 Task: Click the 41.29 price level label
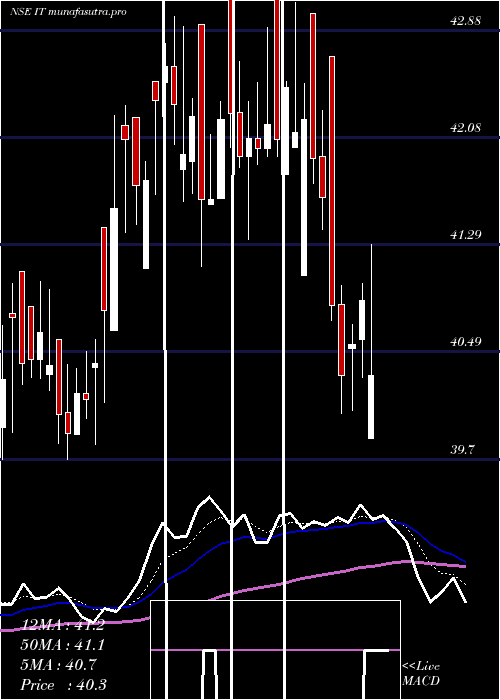point(465,234)
